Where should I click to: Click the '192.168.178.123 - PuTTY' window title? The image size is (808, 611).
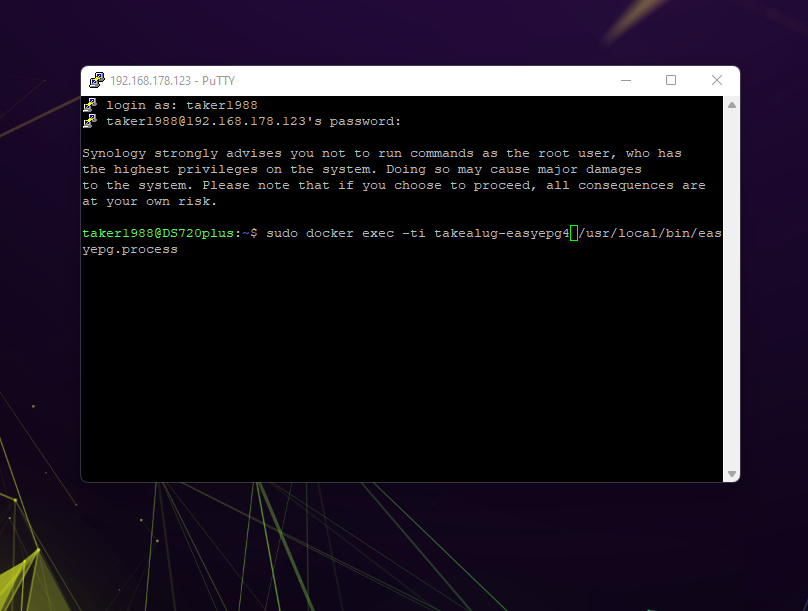(x=172, y=81)
